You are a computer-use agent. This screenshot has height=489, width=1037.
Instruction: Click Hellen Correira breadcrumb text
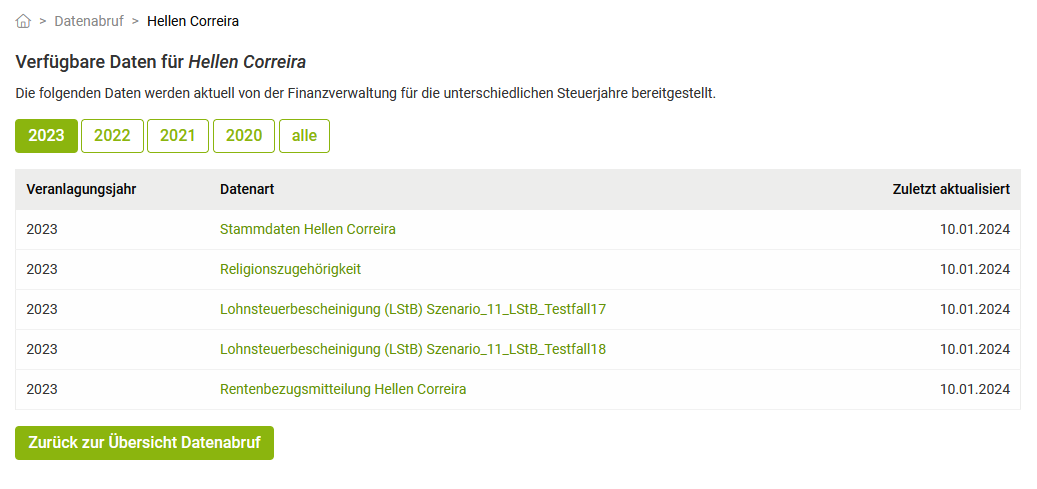point(193,21)
